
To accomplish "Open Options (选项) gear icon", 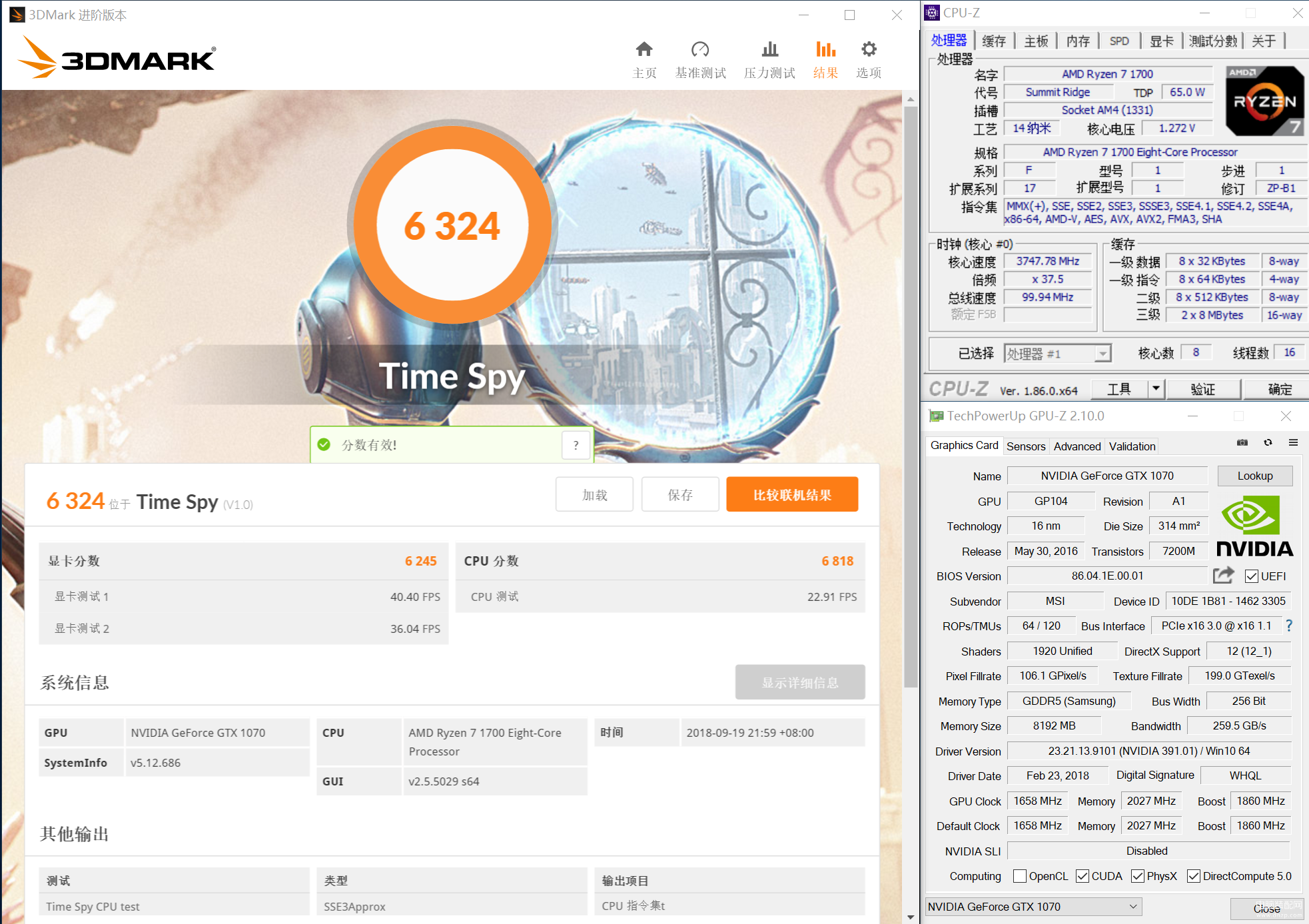I will coord(869,49).
